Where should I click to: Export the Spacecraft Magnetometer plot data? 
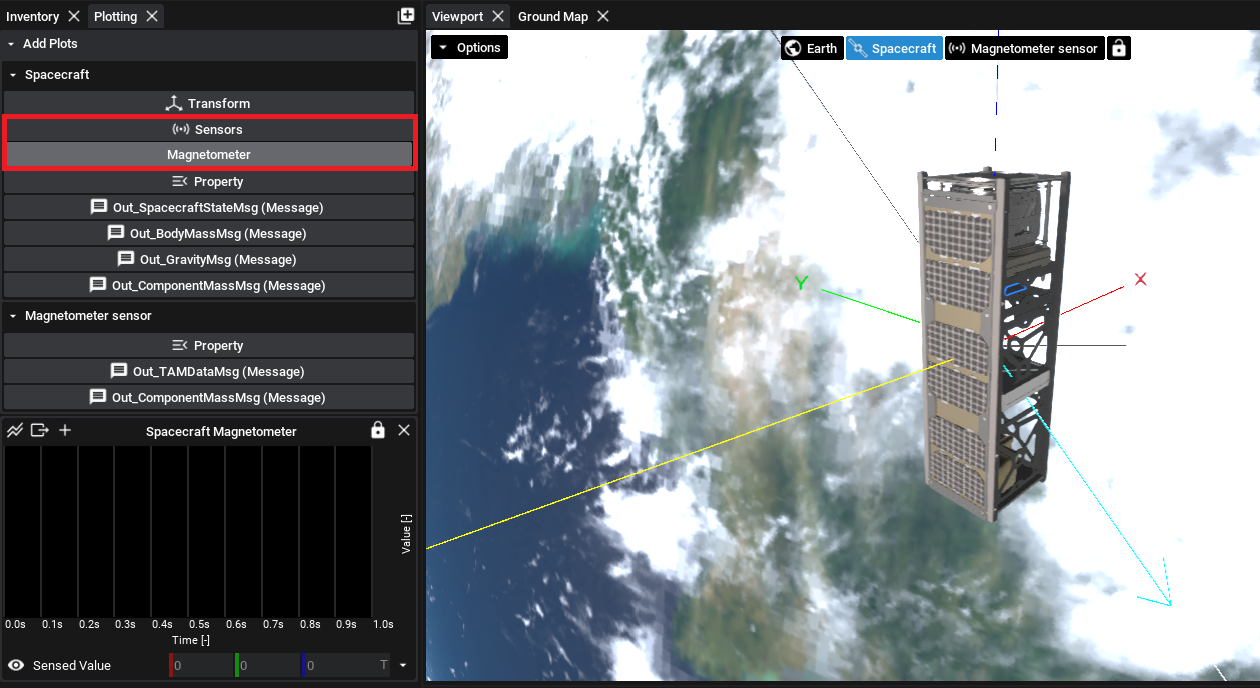(x=40, y=431)
